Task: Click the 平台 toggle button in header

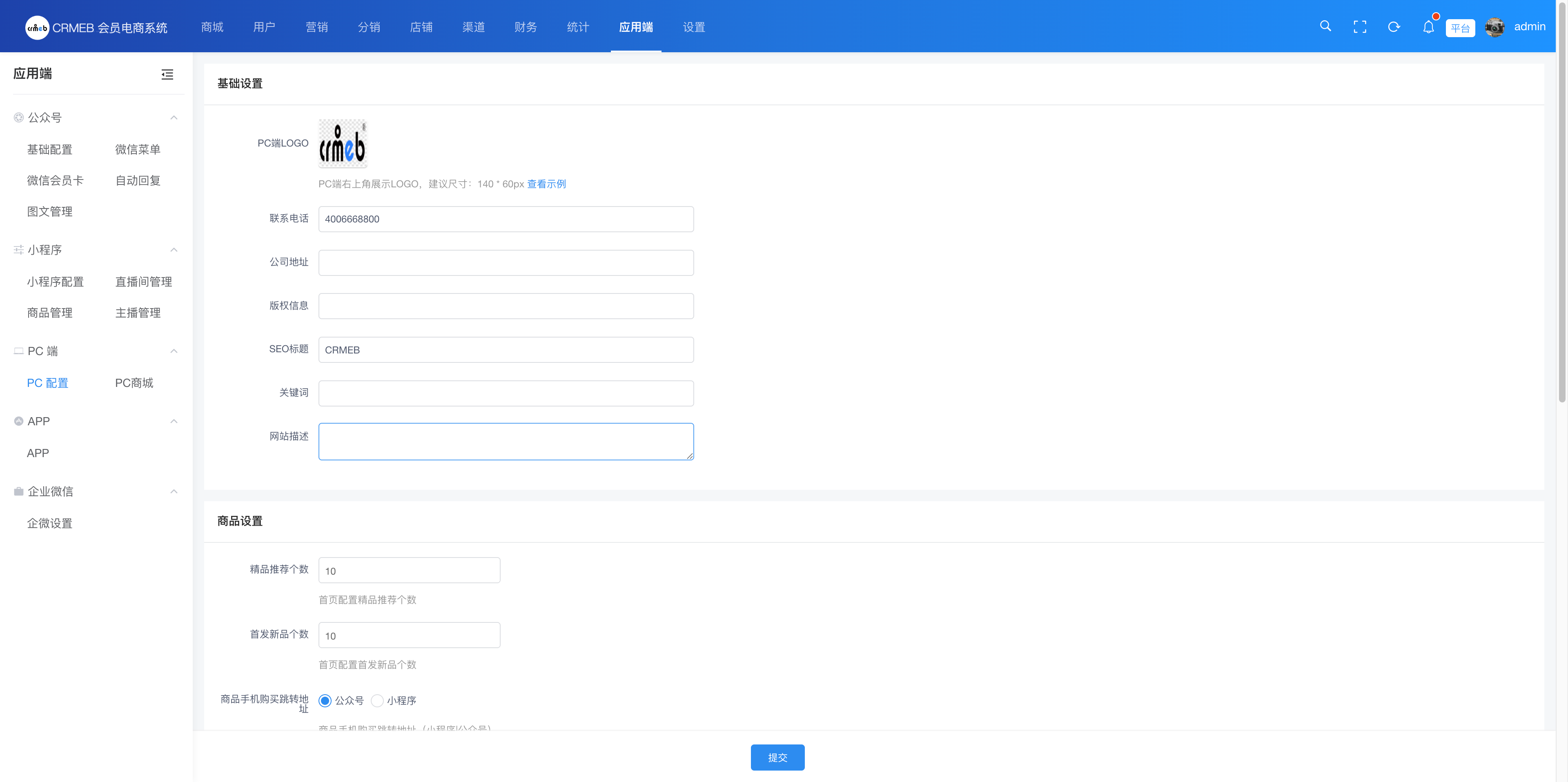Action: (1460, 27)
